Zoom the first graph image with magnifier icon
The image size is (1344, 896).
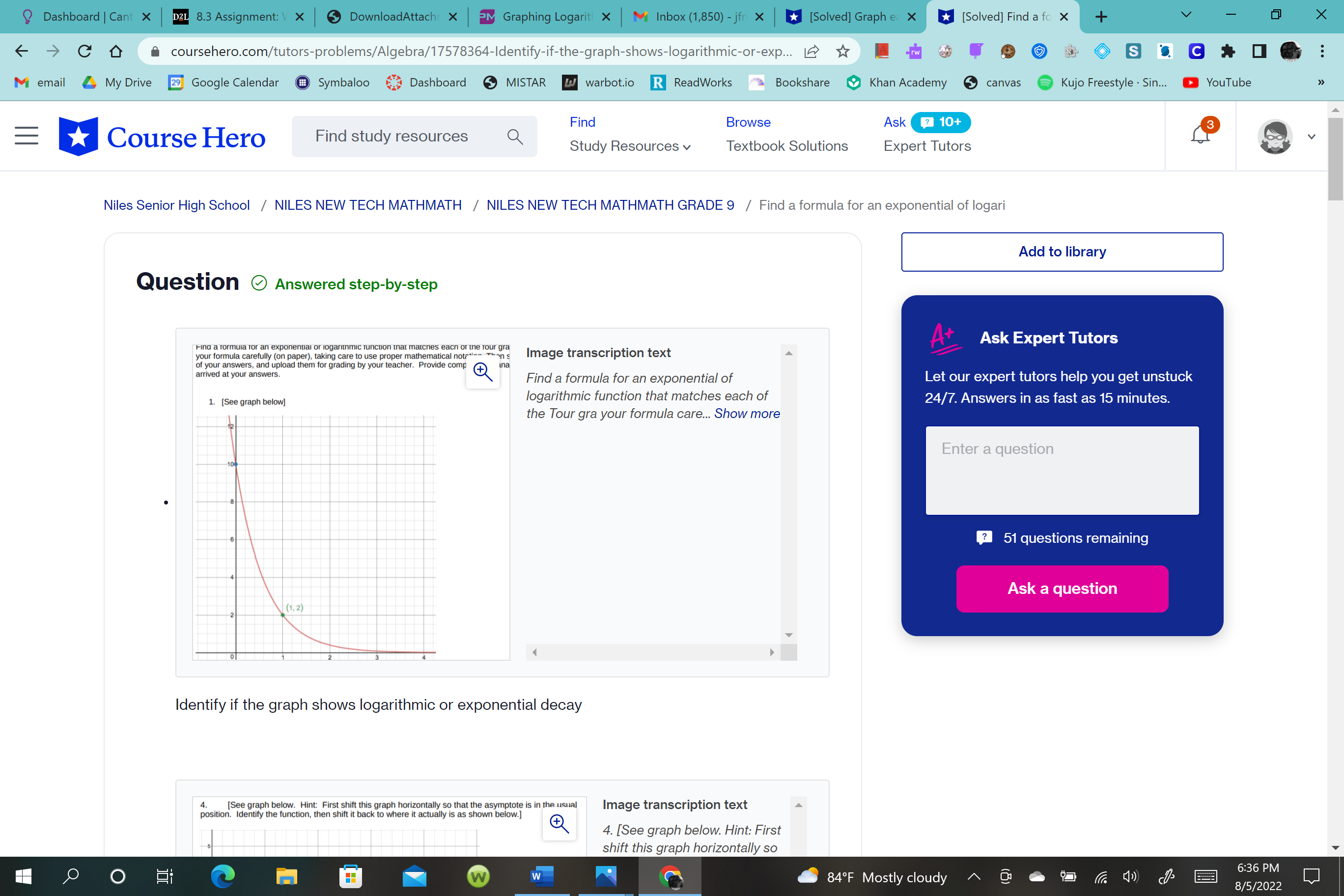click(x=483, y=372)
